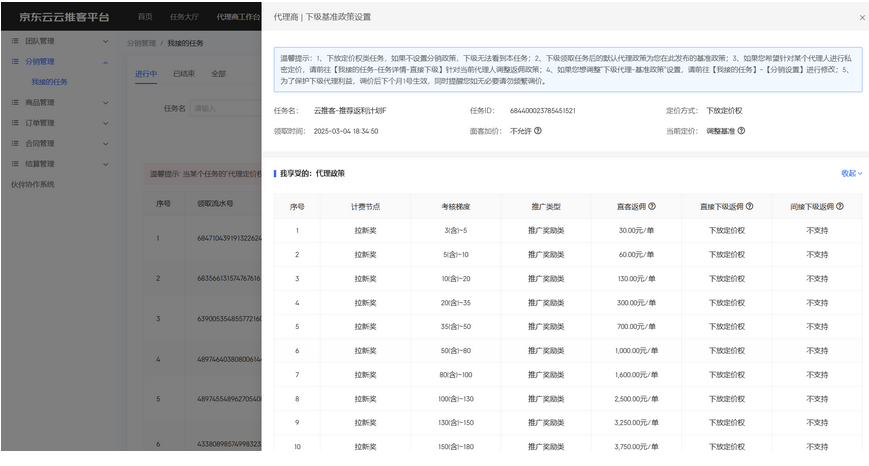Screen dimensions: 869x466
Task: Click help icon next to 面客加价 不允许
Action: pos(538,131)
